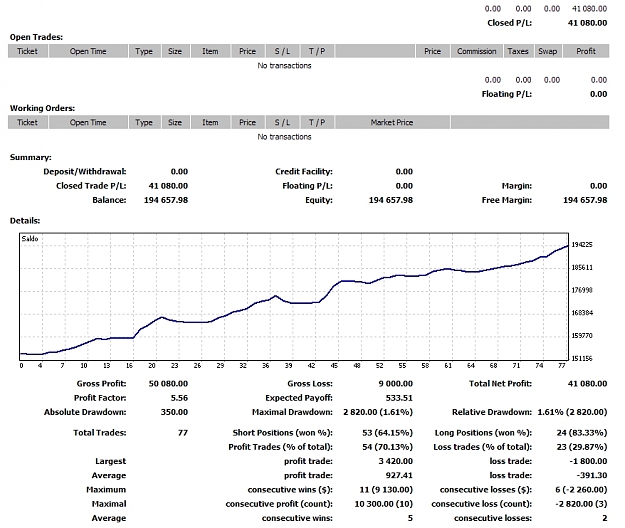Click the Taxes column header

coord(518,51)
